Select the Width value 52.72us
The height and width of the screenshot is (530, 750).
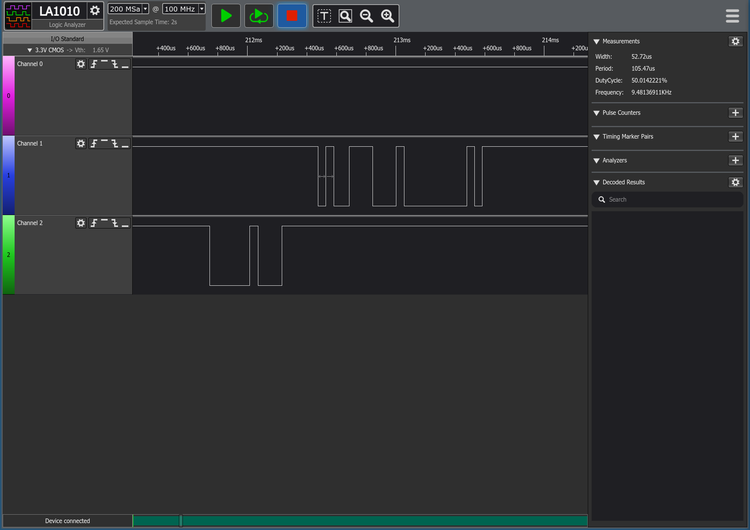[641, 56]
